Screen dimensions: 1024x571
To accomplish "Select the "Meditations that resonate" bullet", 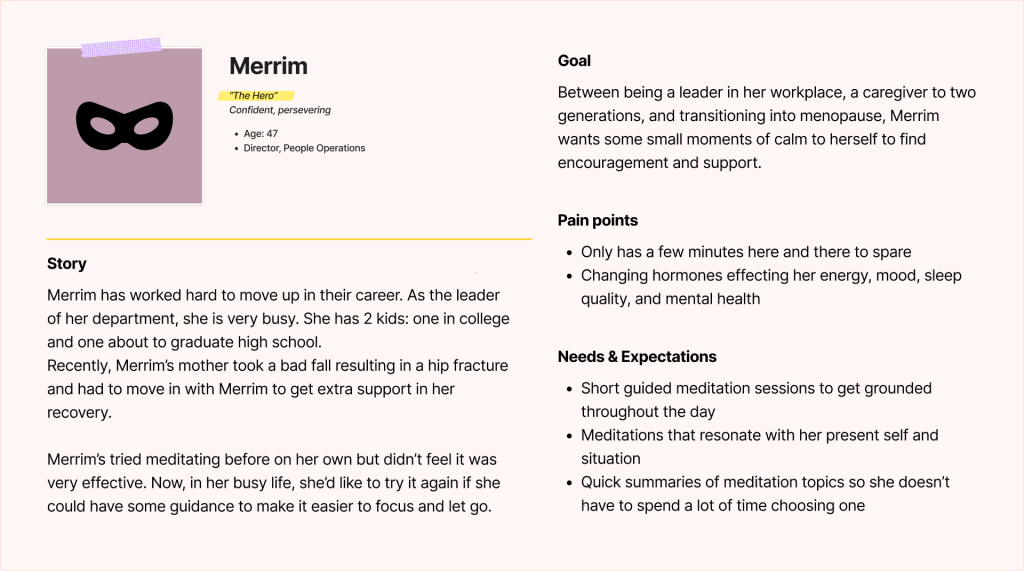I will tap(759, 446).
